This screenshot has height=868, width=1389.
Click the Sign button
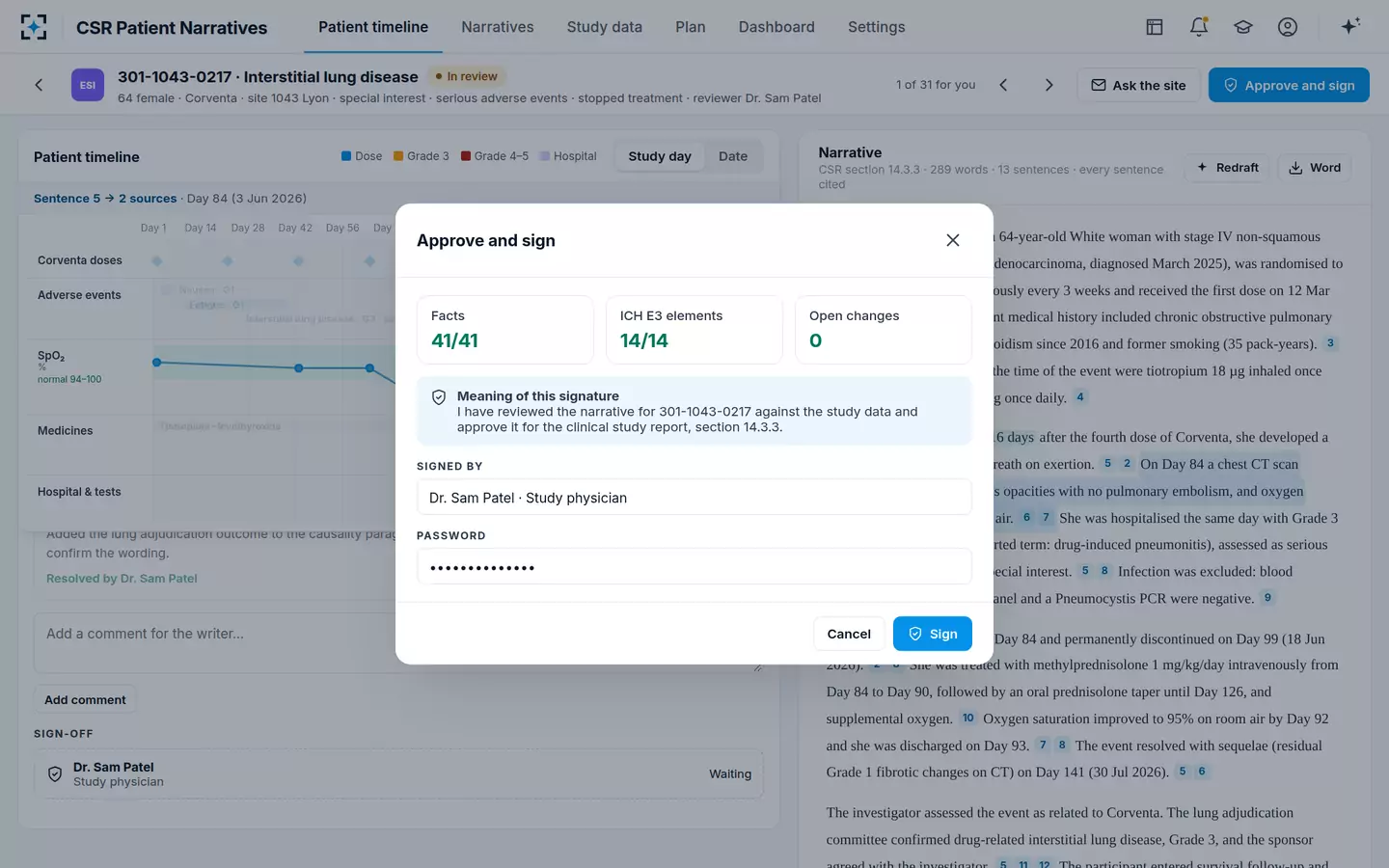[x=933, y=634]
